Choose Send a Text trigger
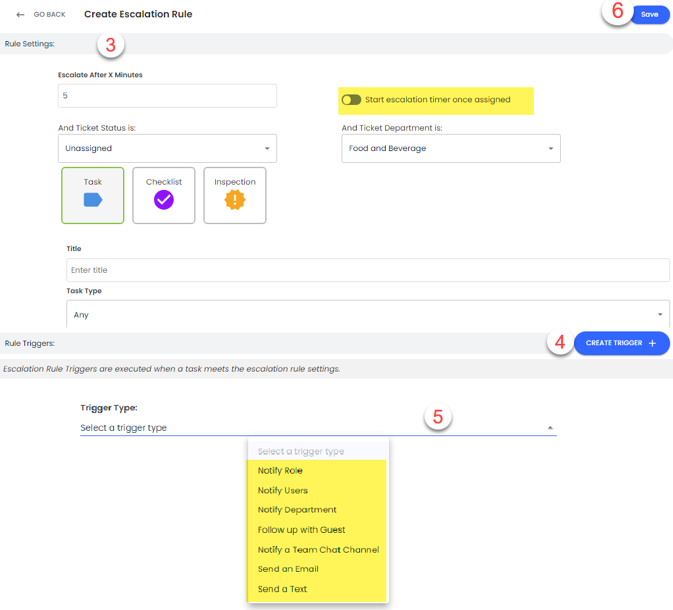The image size is (673, 610). click(x=282, y=589)
